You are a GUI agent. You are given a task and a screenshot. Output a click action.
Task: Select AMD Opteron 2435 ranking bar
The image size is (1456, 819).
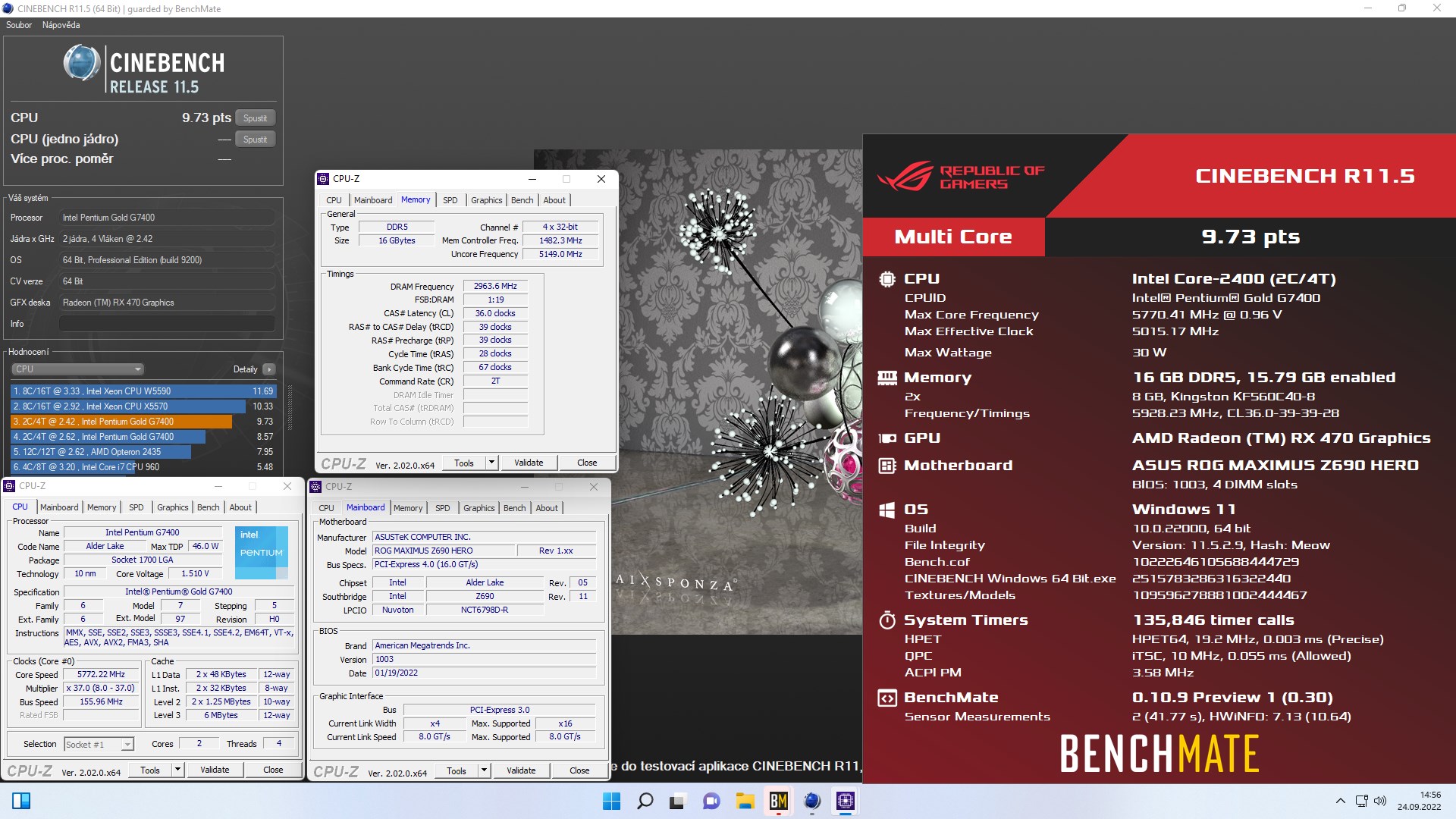click(x=101, y=452)
